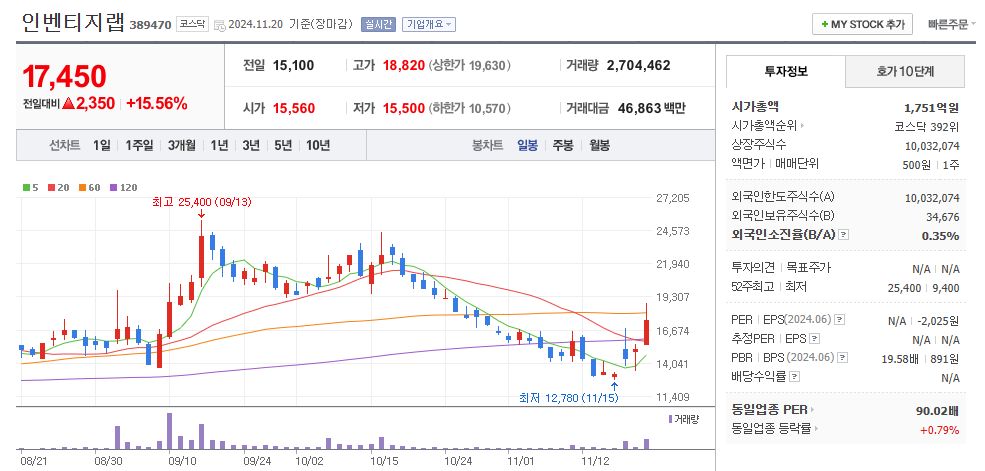
Task: Click arrow icon next to 동일업종 등락률
Action: (x=817, y=429)
